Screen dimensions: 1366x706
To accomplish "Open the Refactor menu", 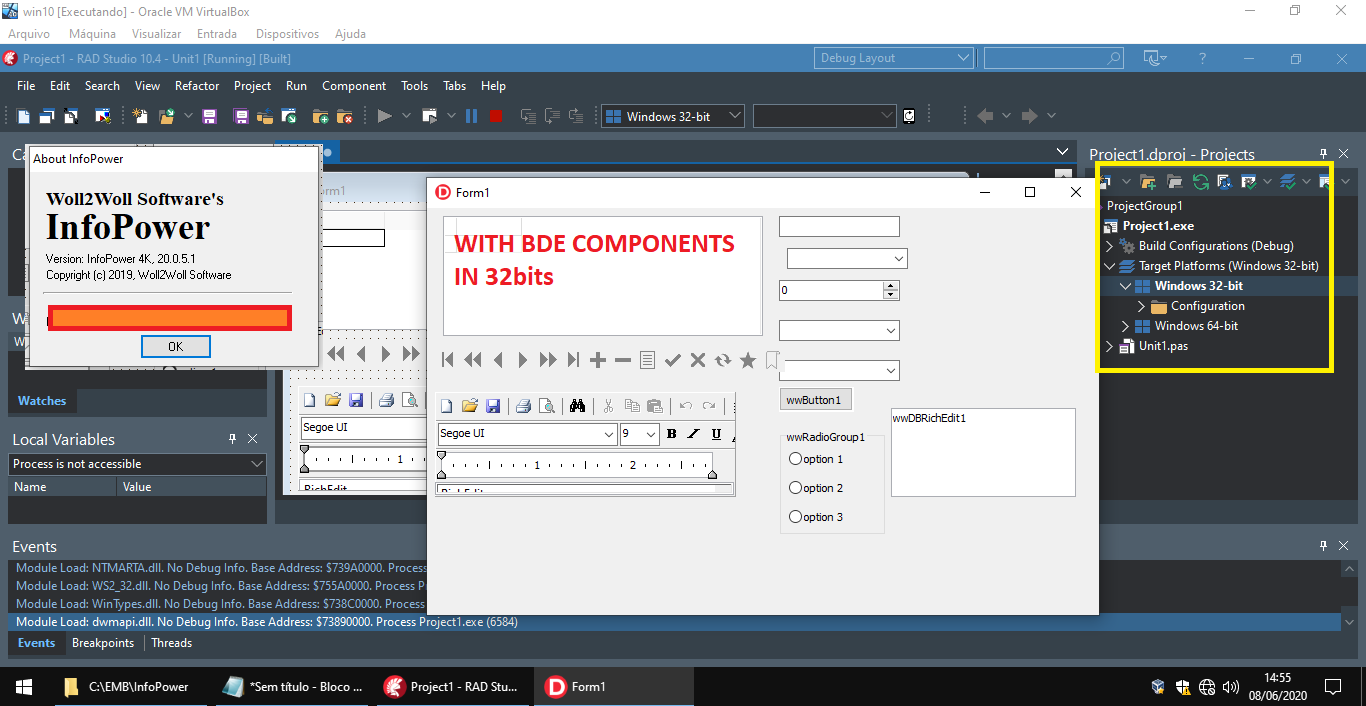I will [197, 86].
